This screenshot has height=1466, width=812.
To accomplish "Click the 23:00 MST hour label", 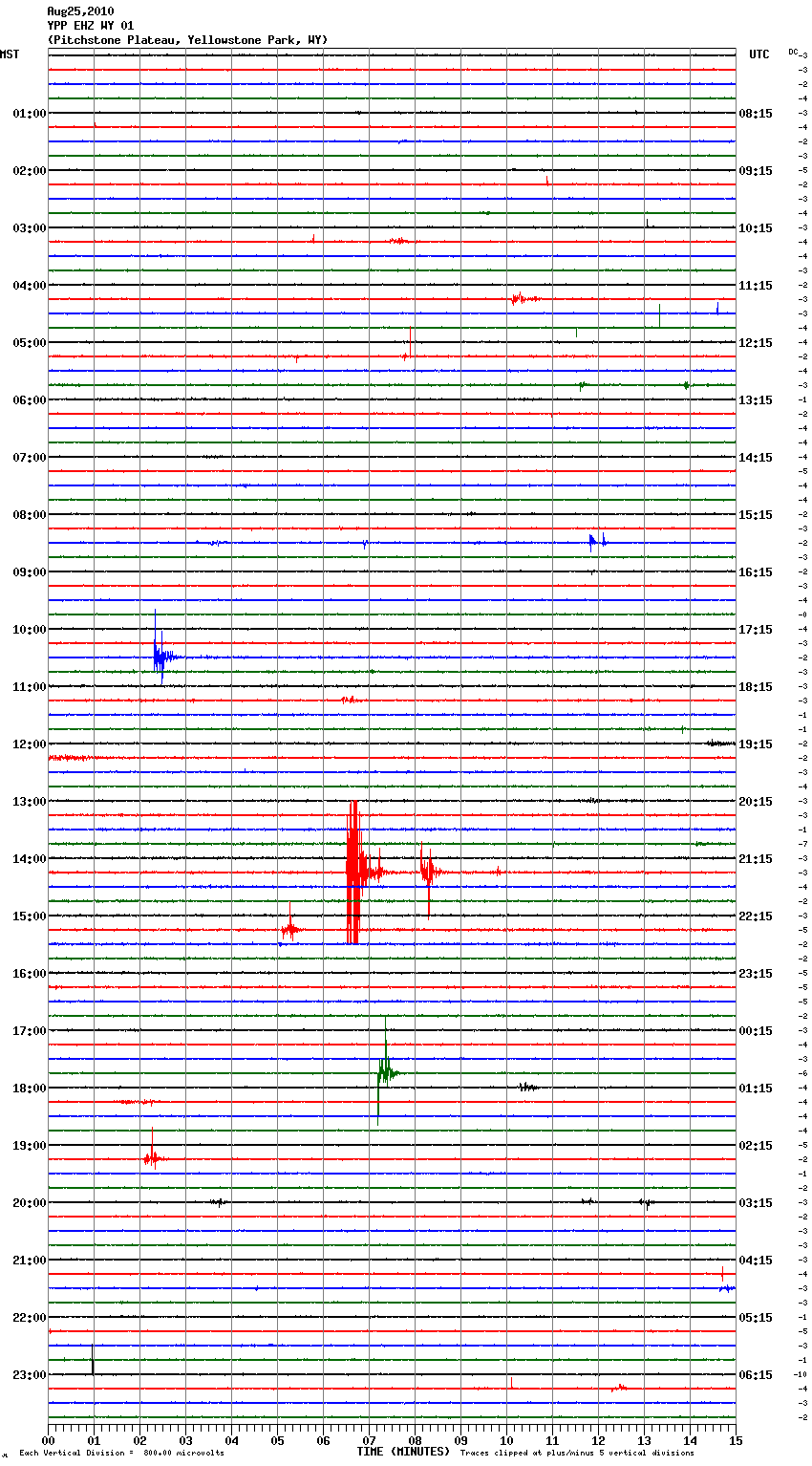I will click(x=30, y=1374).
